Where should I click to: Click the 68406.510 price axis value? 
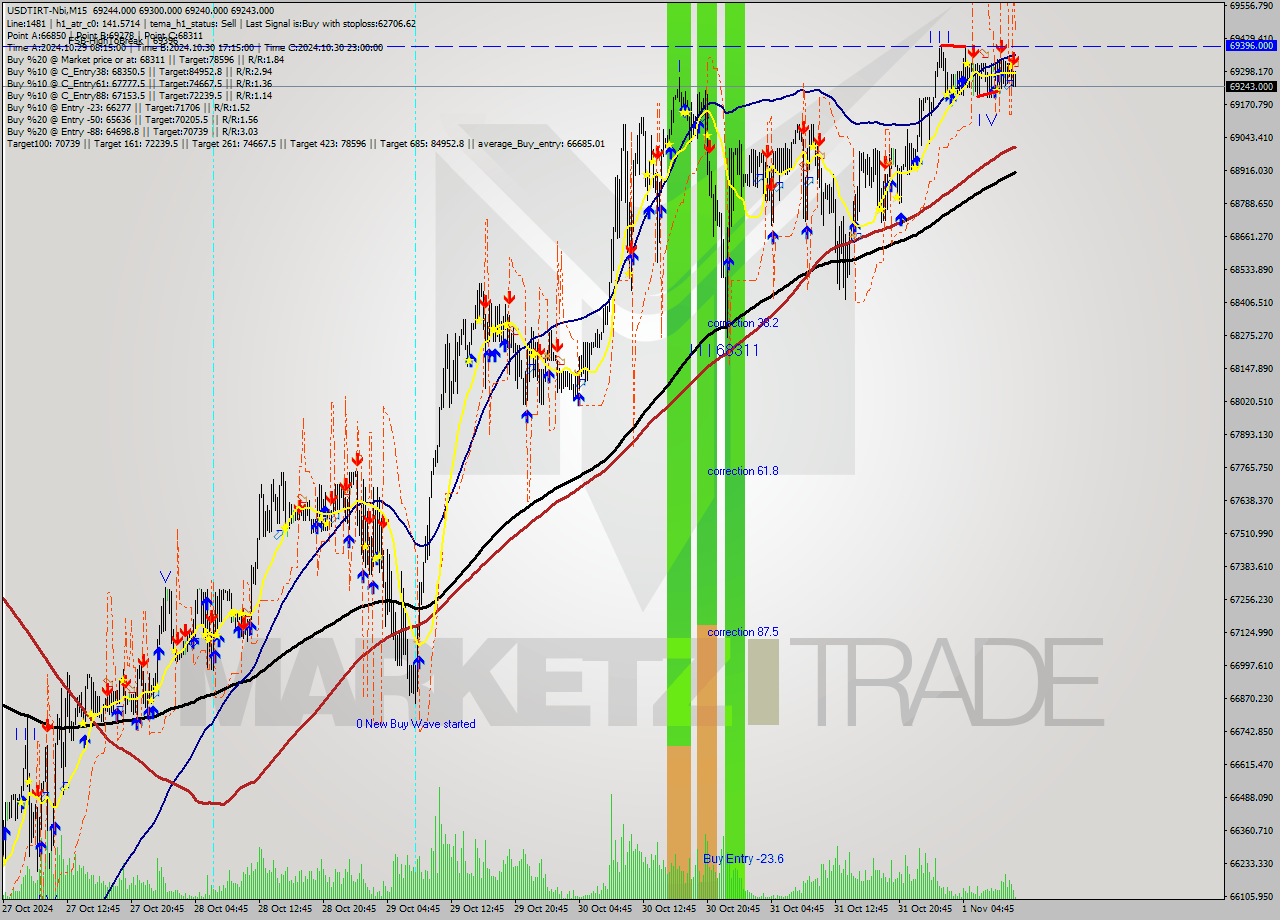tap(1251, 302)
